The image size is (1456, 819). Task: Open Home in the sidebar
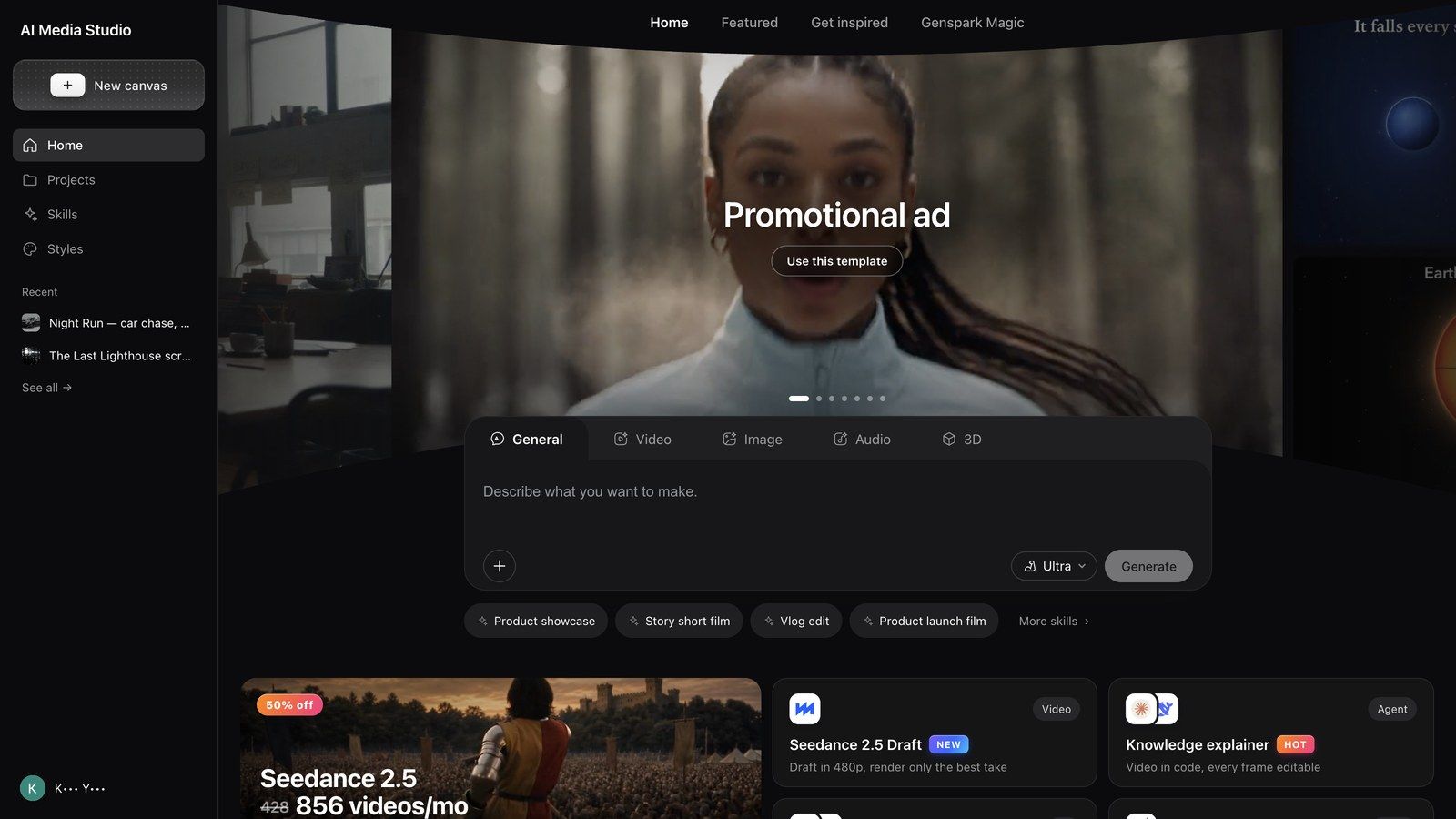(x=108, y=146)
